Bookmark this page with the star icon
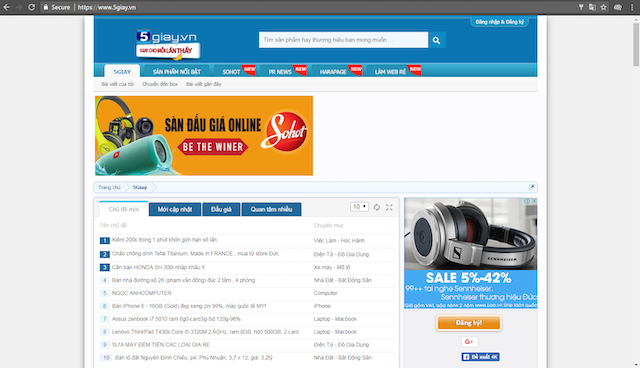 [x=604, y=7]
